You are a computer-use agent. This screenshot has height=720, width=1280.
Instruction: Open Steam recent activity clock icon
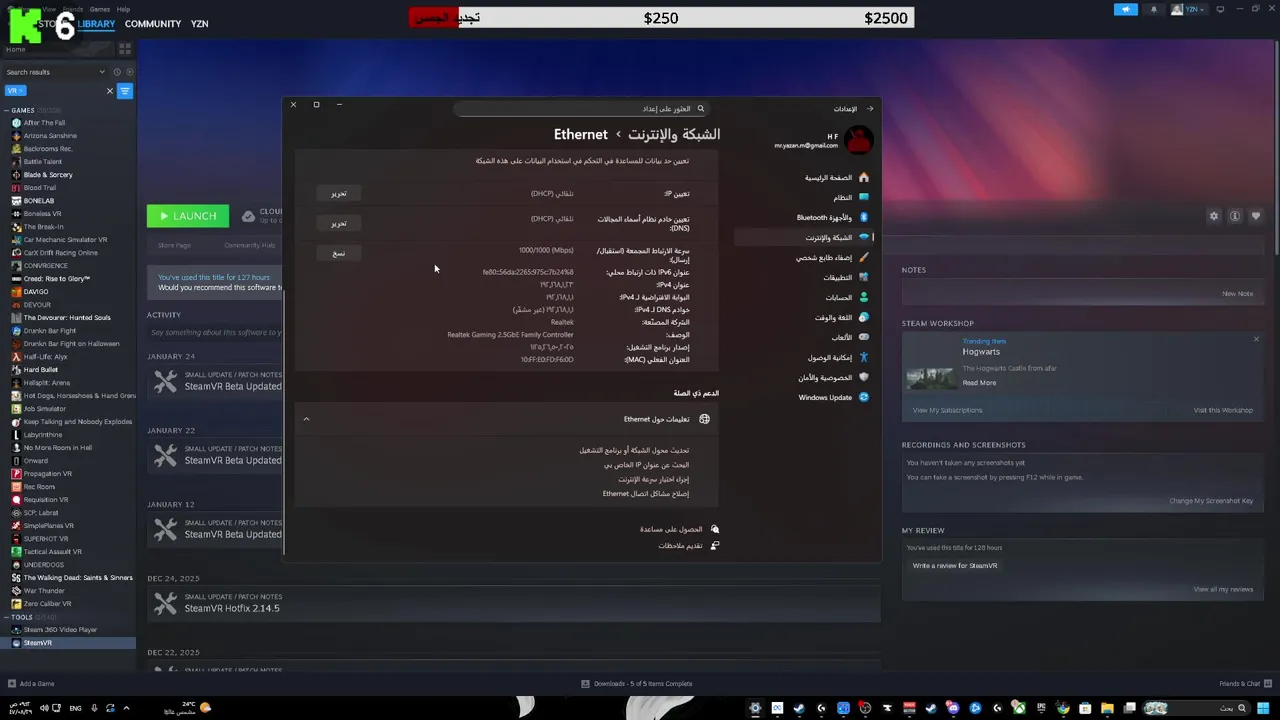point(117,72)
